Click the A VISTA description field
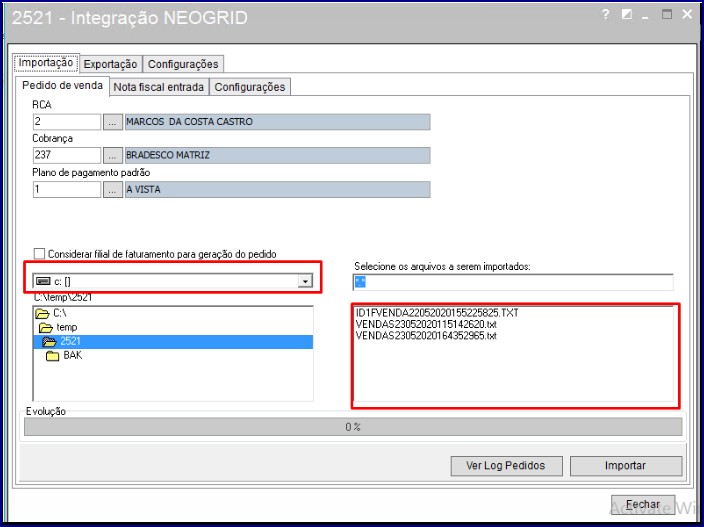 pos(277,189)
